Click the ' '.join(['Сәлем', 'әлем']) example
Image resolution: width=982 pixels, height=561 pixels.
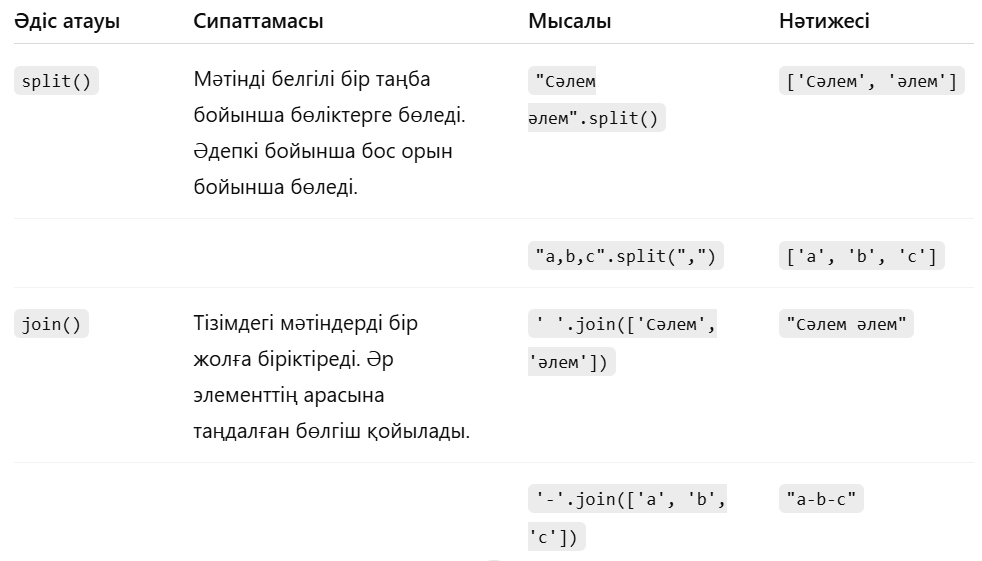[x=623, y=342]
